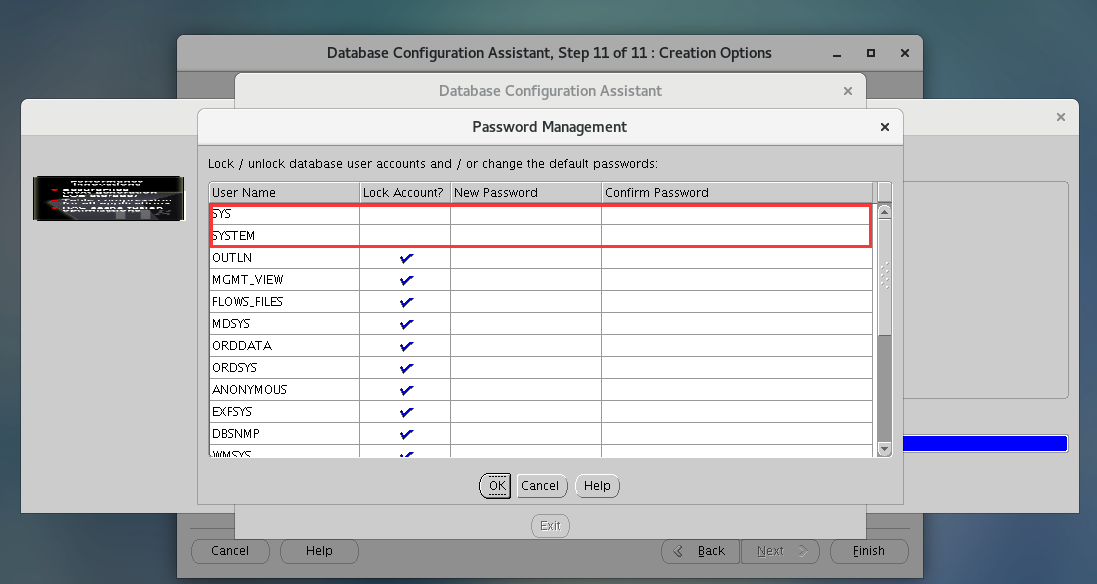Toggle Lock Account for SYS

pos(405,214)
